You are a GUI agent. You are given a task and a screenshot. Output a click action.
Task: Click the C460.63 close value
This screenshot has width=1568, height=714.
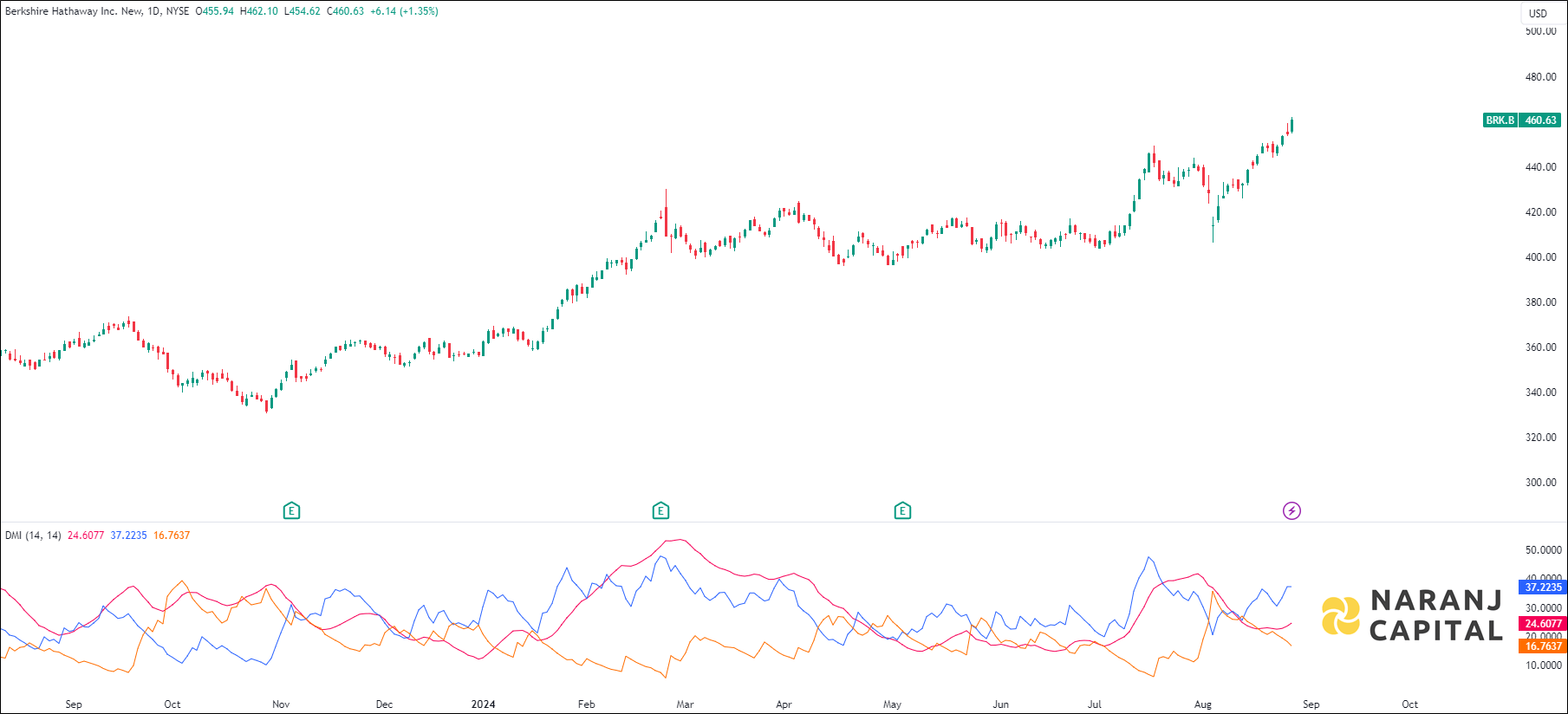[x=345, y=11]
